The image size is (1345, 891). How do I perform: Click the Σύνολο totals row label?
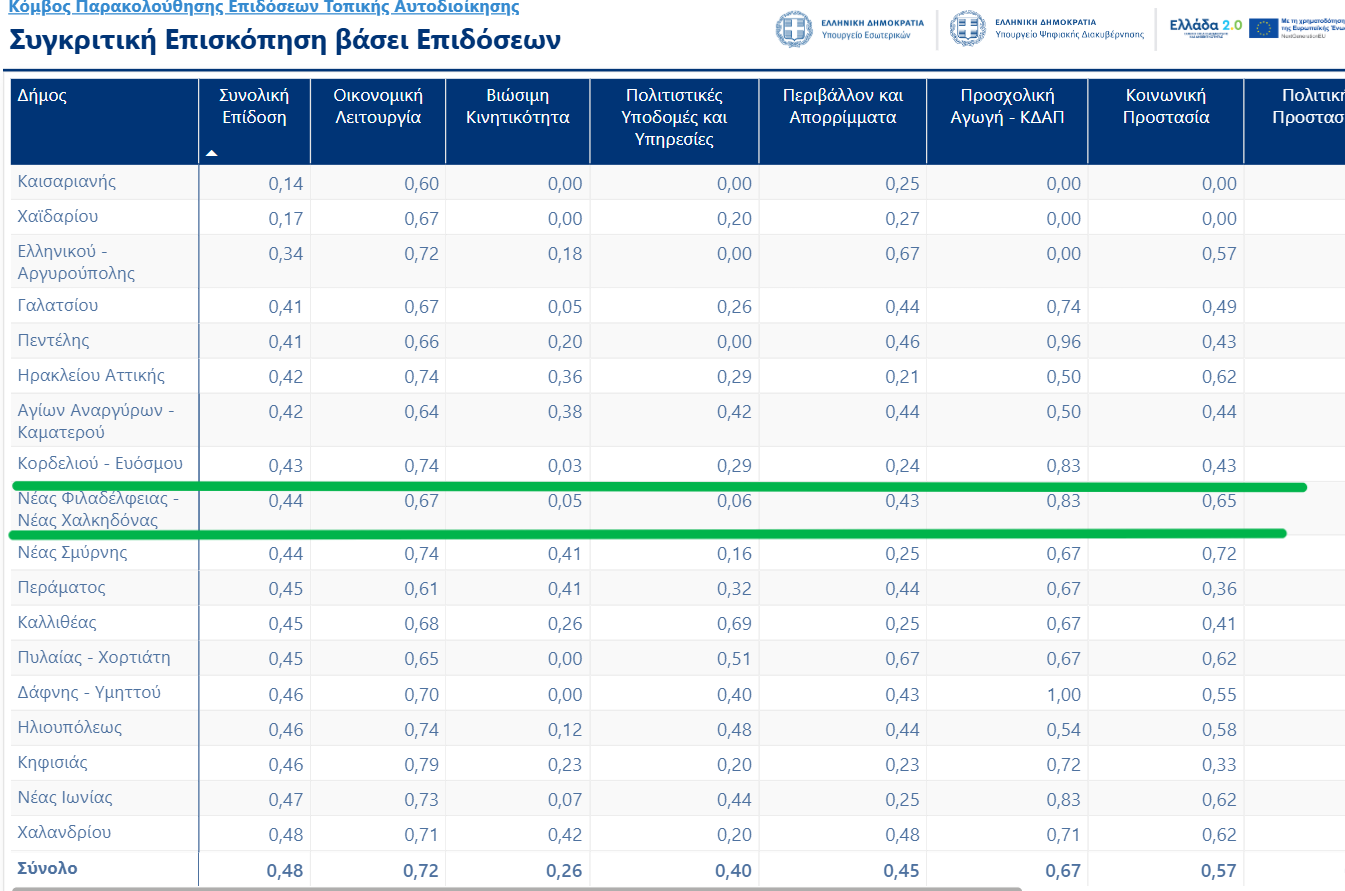click(47, 868)
